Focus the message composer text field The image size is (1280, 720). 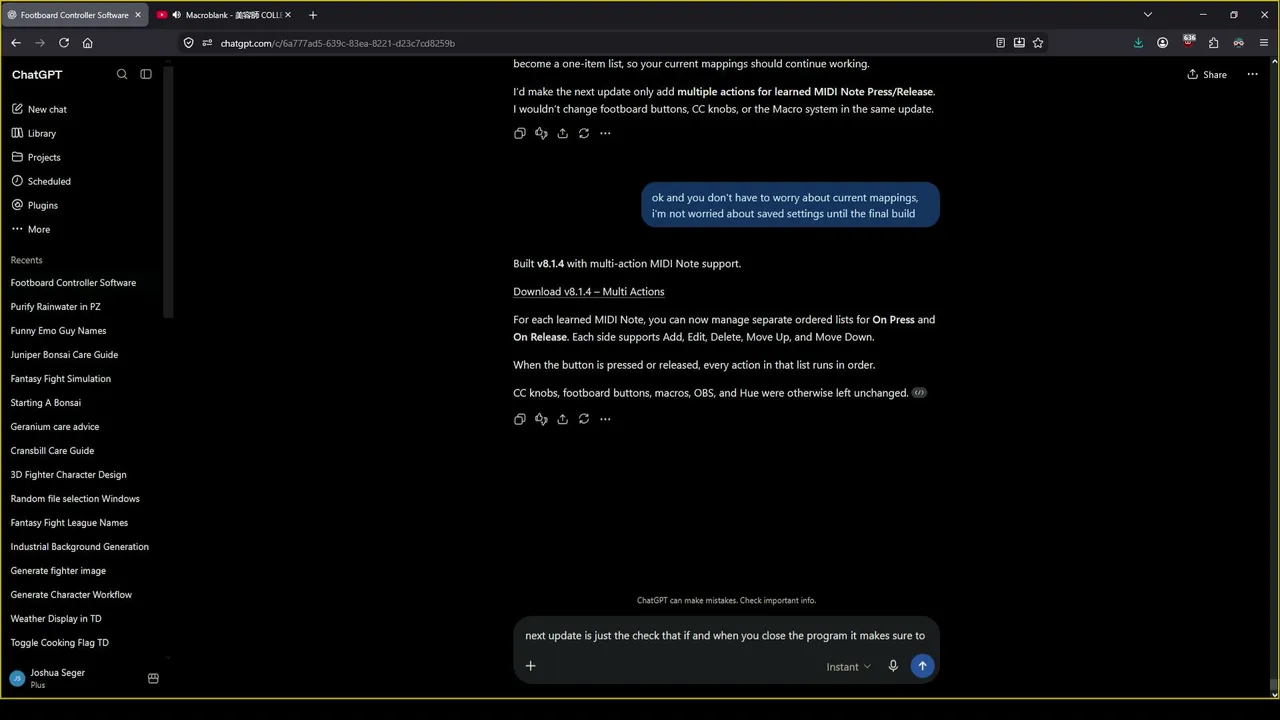(x=725, y=635)
